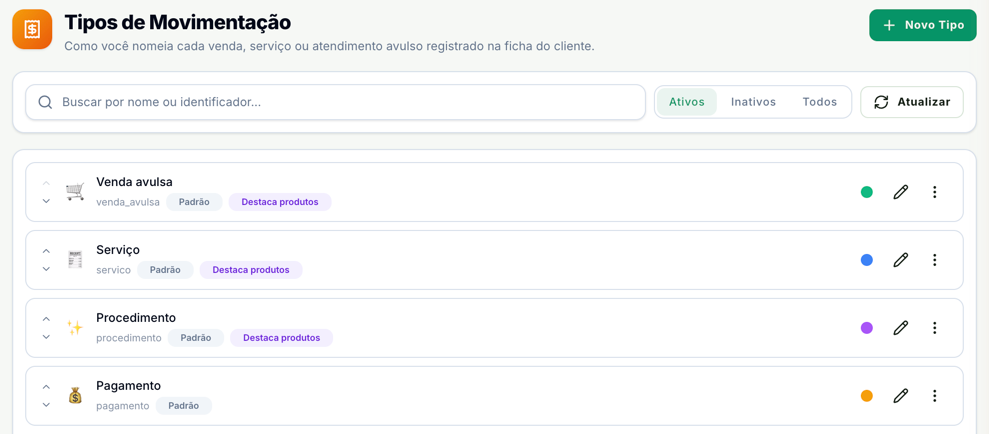Select the Ativos filter tab
The height and width of the screenshot is (434, 989).
click(x=687, y=102)
